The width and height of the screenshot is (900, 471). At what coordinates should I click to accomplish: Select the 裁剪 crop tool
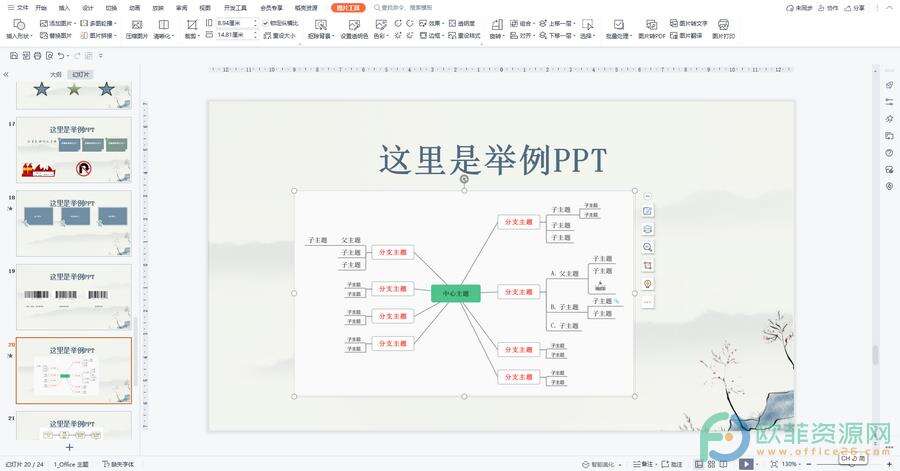192,29
